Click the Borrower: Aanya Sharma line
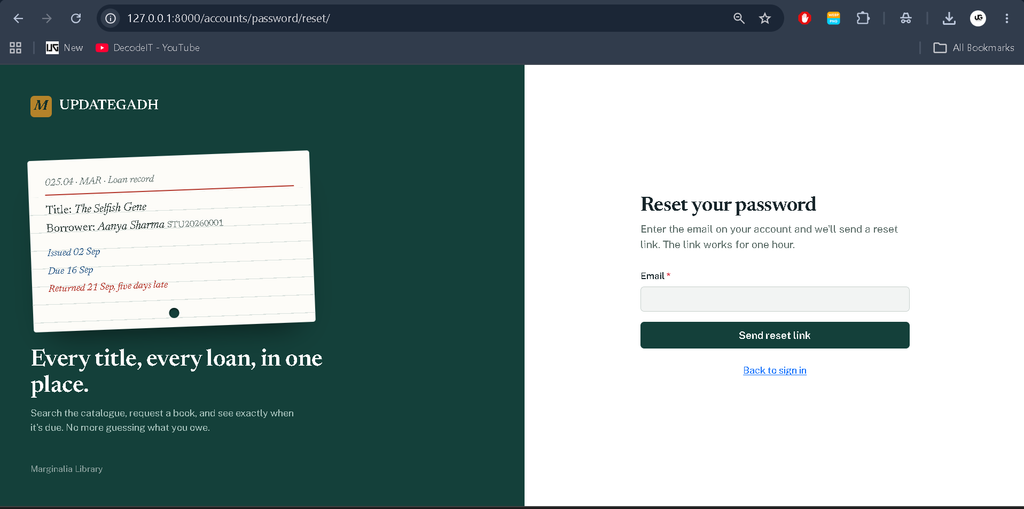 click(135, 226)
